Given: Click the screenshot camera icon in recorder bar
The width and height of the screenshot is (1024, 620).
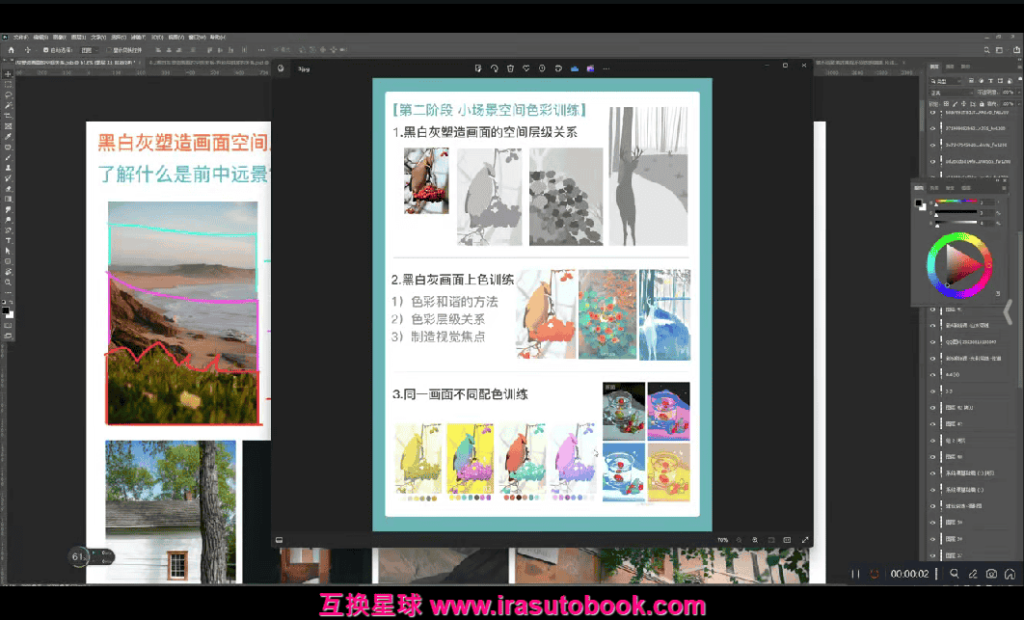Looking at the screenshot, I should pyautogui.click(x=991, y=574).
